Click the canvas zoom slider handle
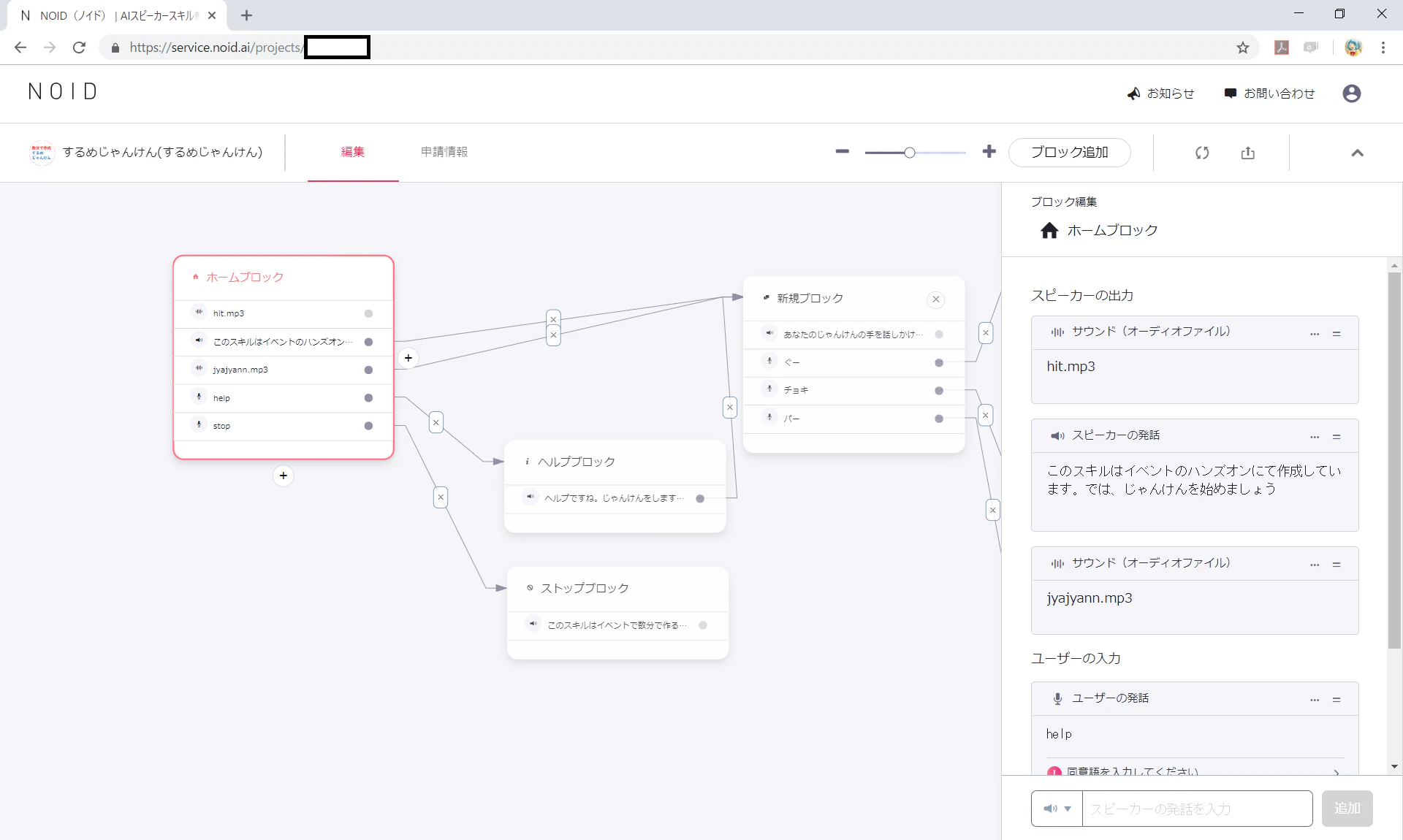The width and height of the screenshot is (1403, 840). [910, 153]
